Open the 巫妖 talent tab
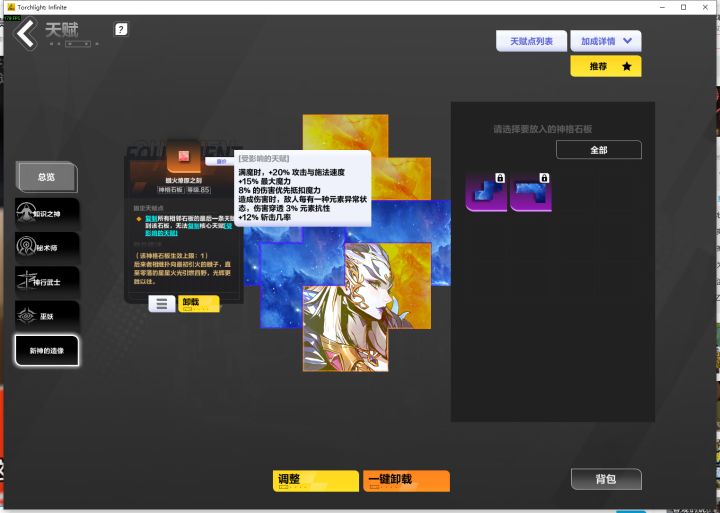The height and width of the screenshot is (513, 720). [x=47, y=316]
